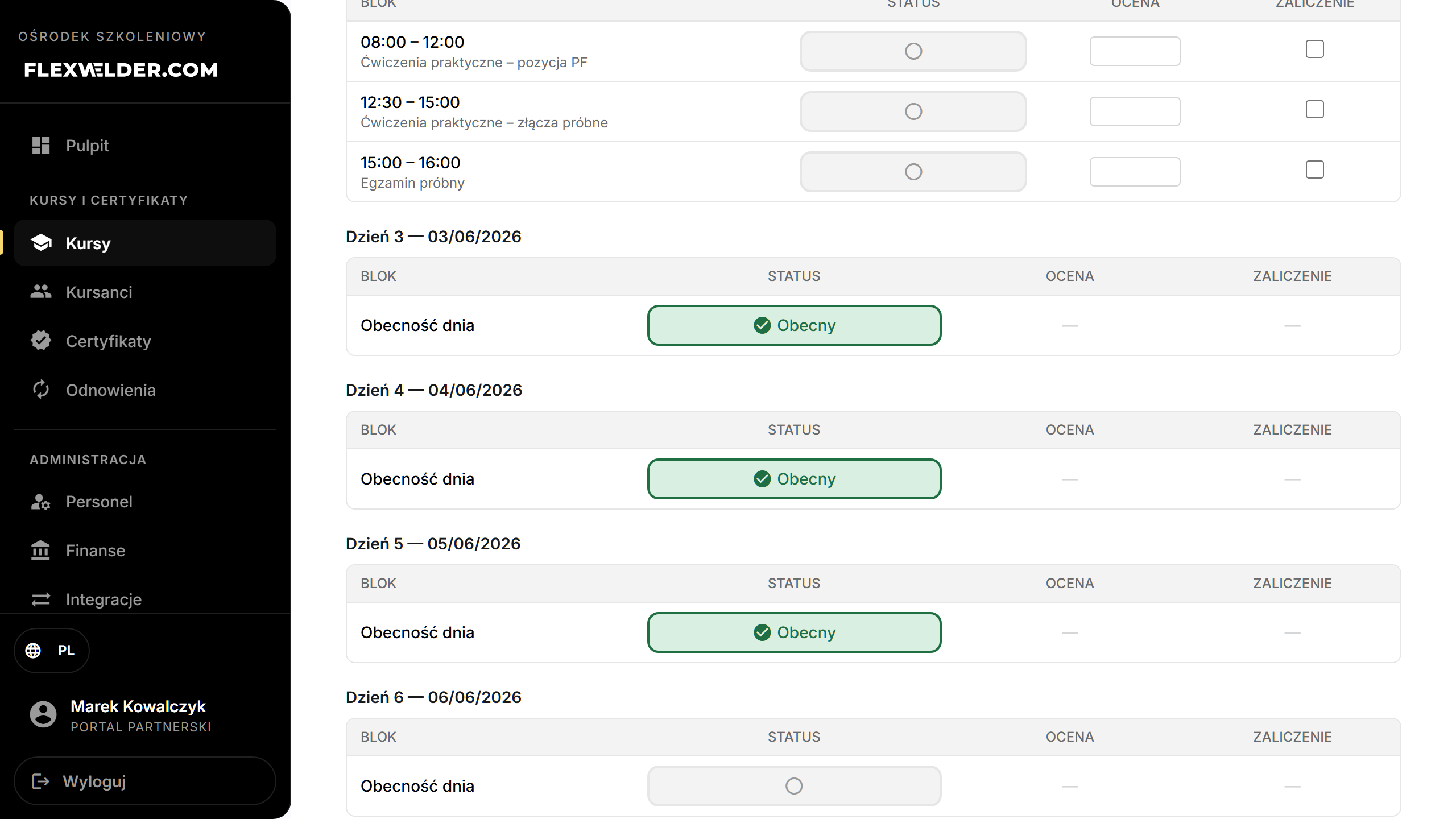Screen dimensions: 1456x819
Task: Click the Personel admin icon
Action: point(41,502)
